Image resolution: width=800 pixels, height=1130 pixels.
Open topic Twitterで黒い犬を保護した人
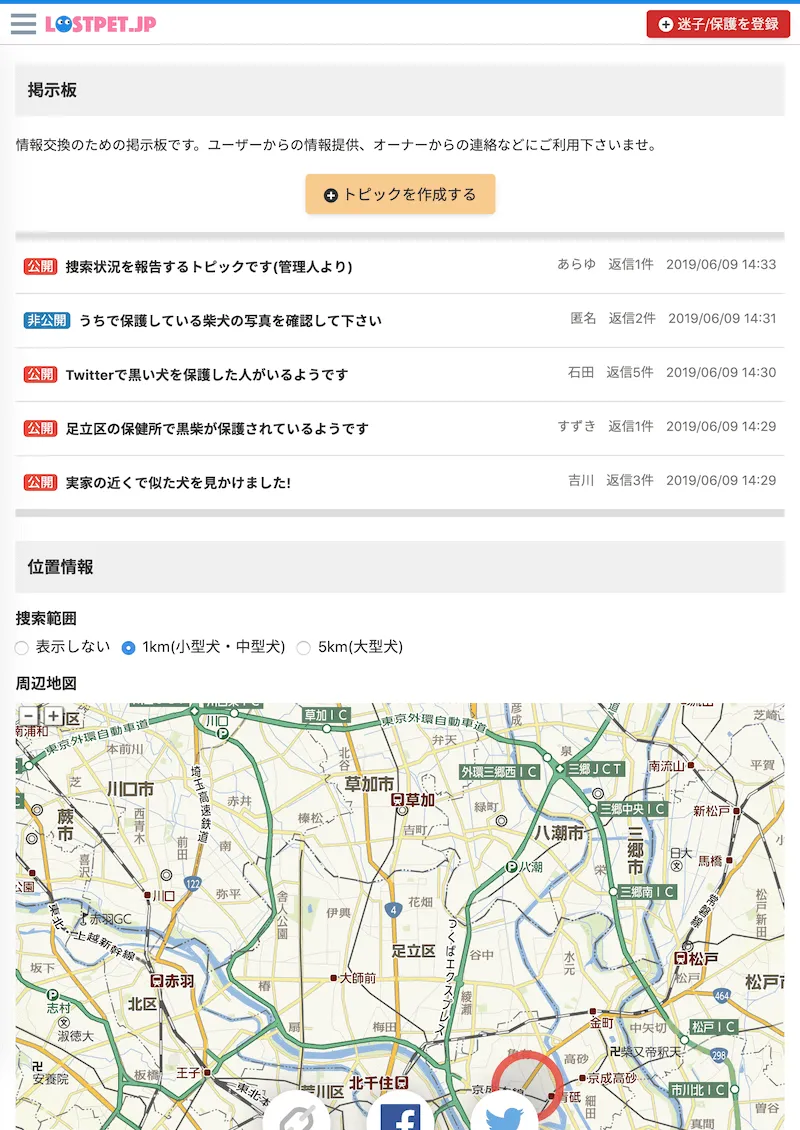click(207, 374)
